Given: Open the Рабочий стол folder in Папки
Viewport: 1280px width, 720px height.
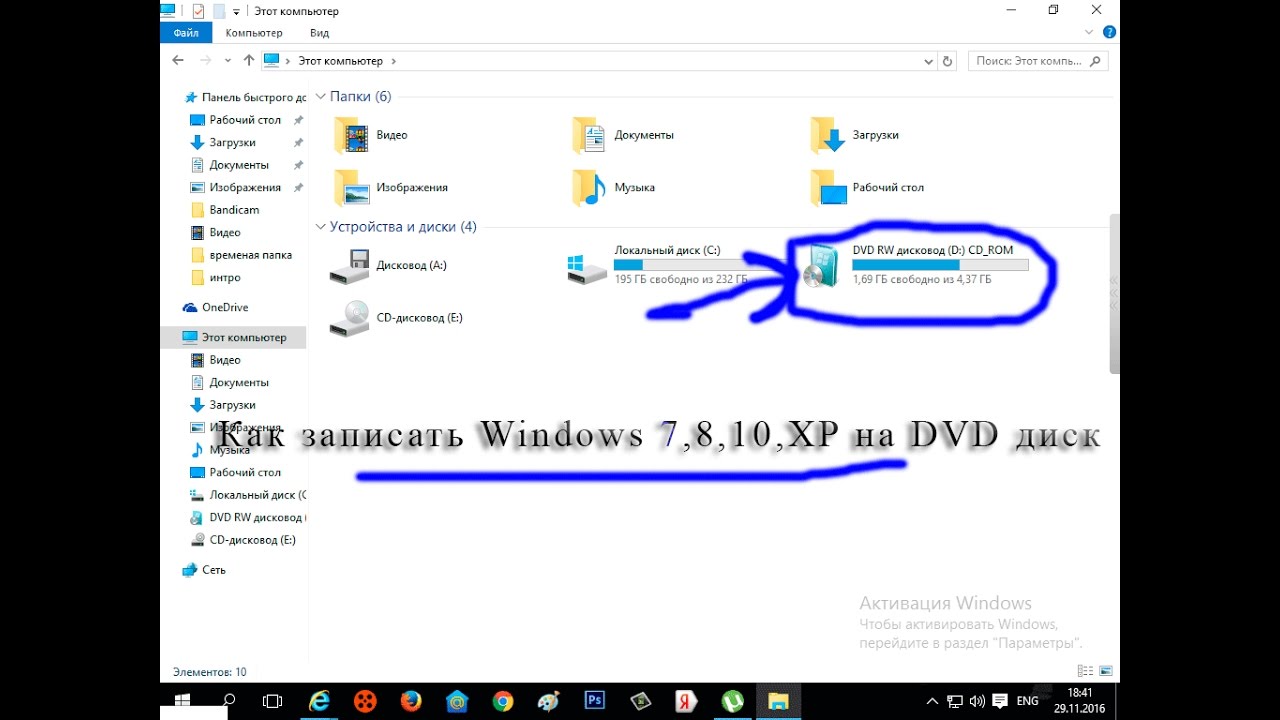Looking at the screenshot, I should (x=867, y=187).
